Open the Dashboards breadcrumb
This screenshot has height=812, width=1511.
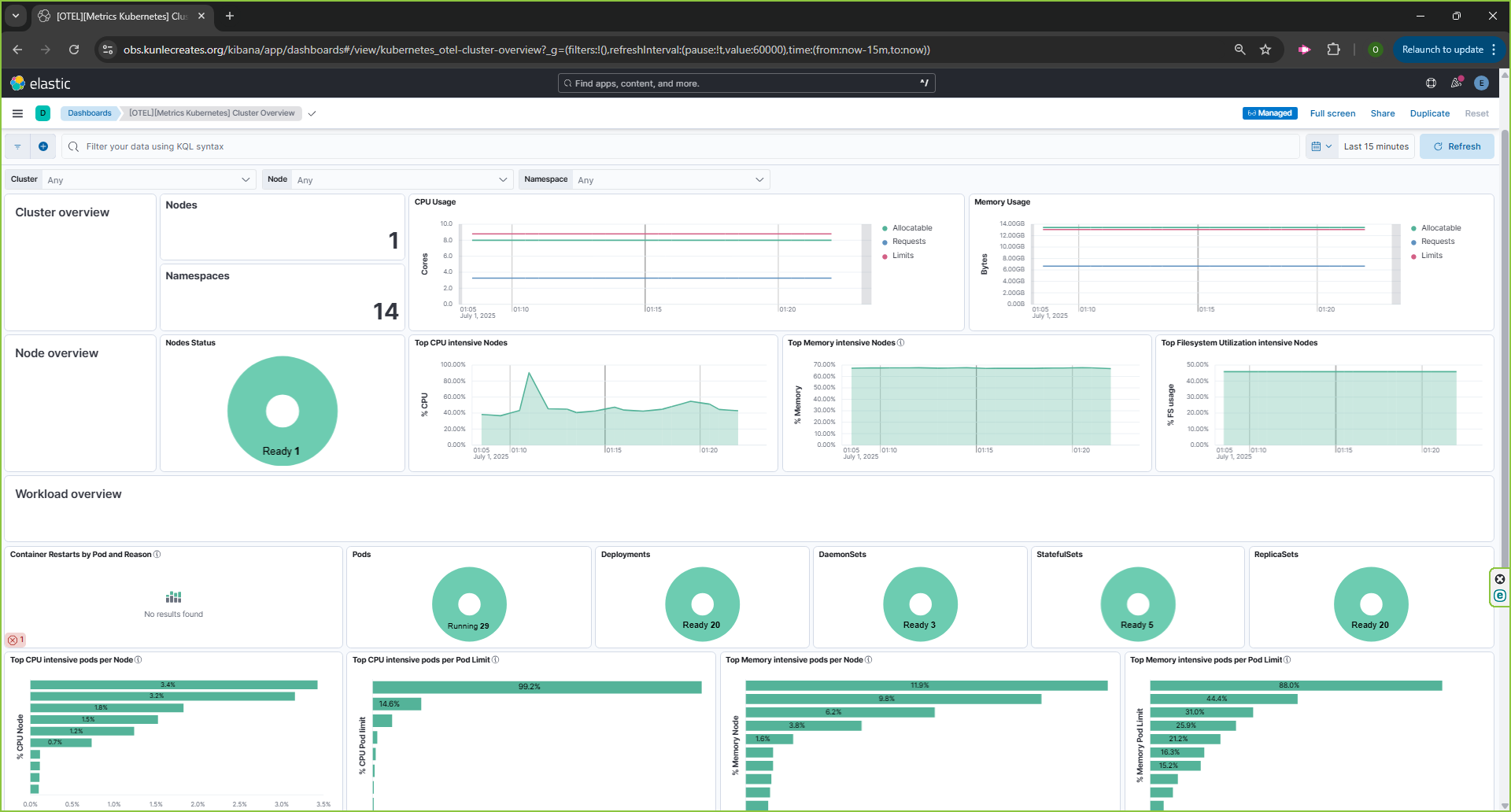[x=89, y=113]
